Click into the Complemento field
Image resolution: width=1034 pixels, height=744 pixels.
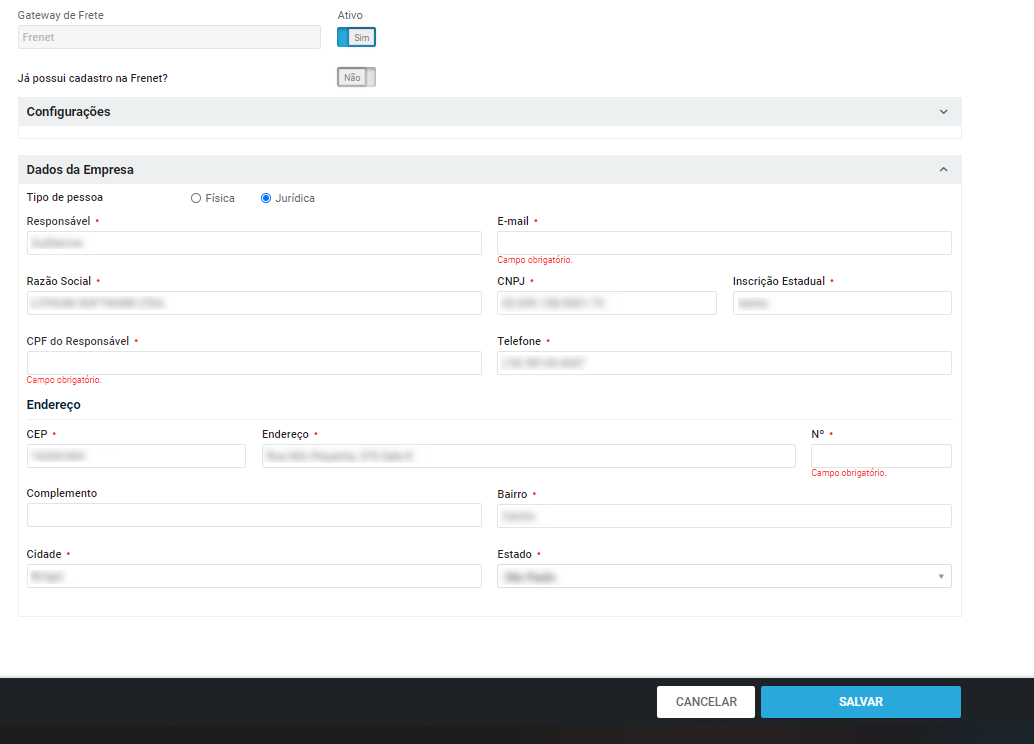pos(254,515)
